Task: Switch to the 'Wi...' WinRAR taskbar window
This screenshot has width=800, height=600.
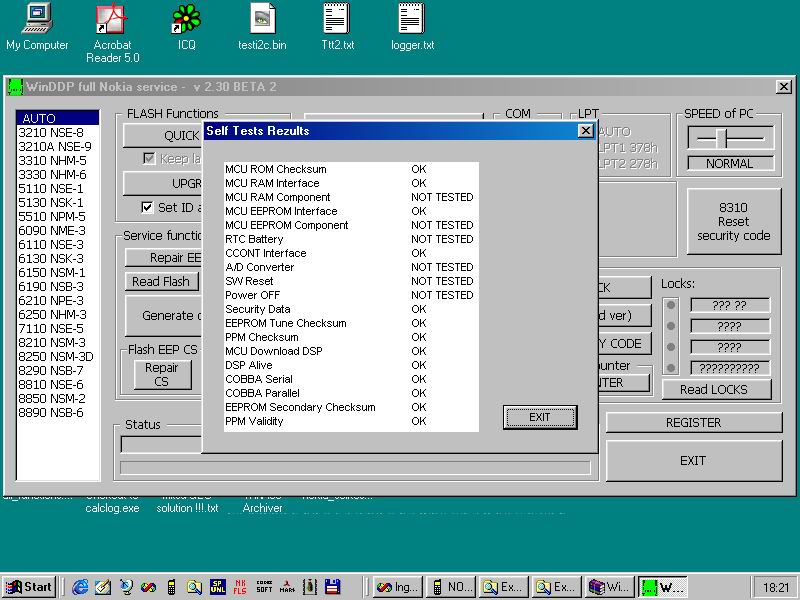Action: click(609, 587)
